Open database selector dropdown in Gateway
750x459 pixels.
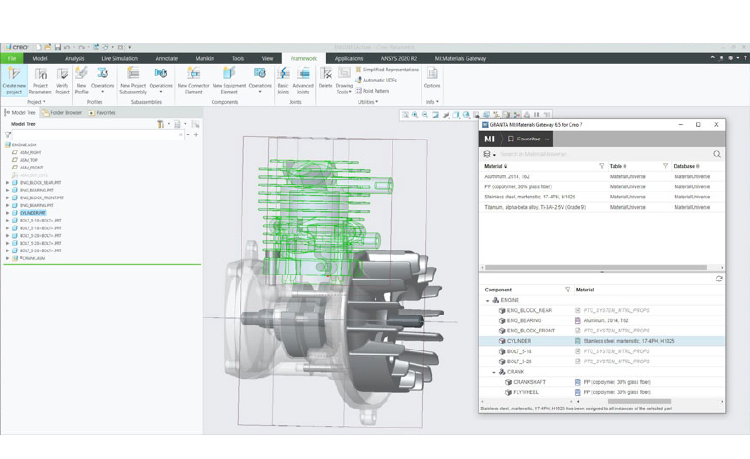[x=489, y=154]
